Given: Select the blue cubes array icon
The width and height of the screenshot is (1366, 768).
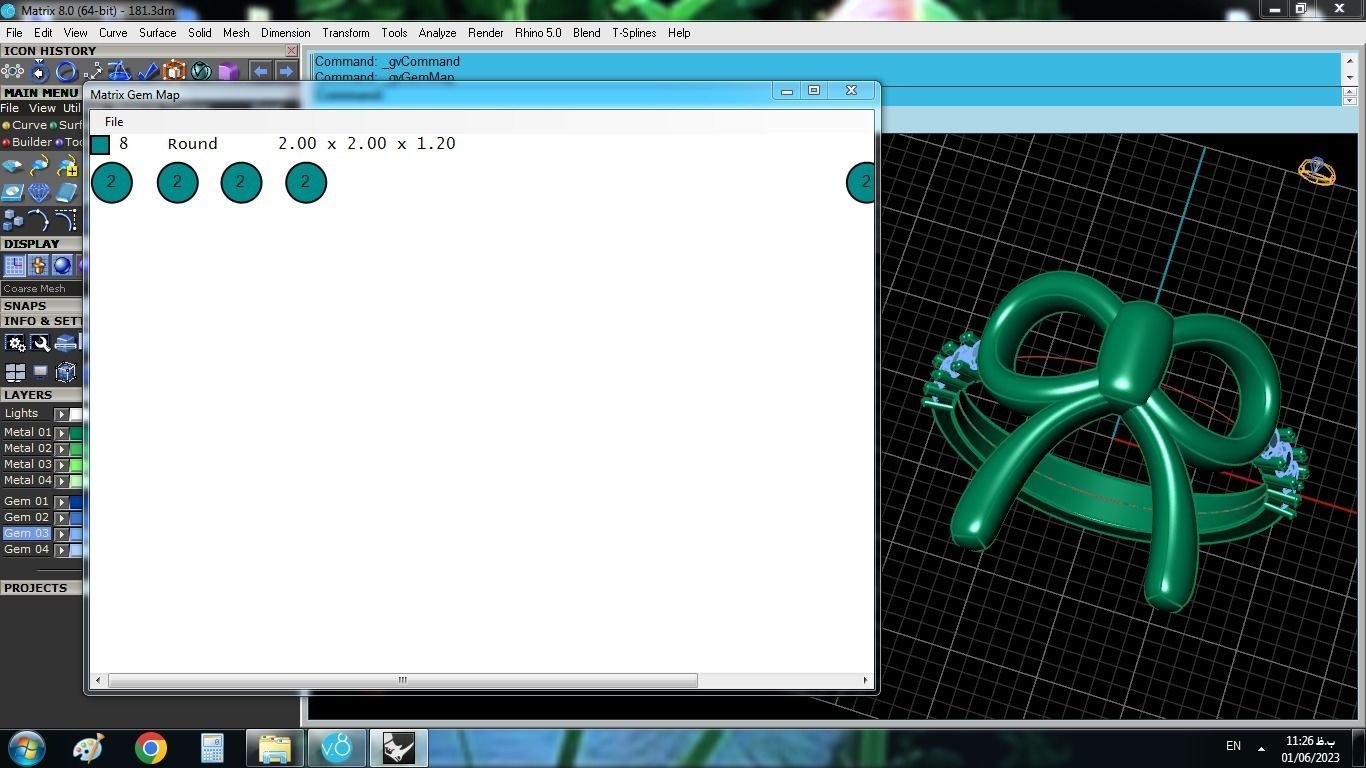Looking at the screenshot, I should [13, 219].
